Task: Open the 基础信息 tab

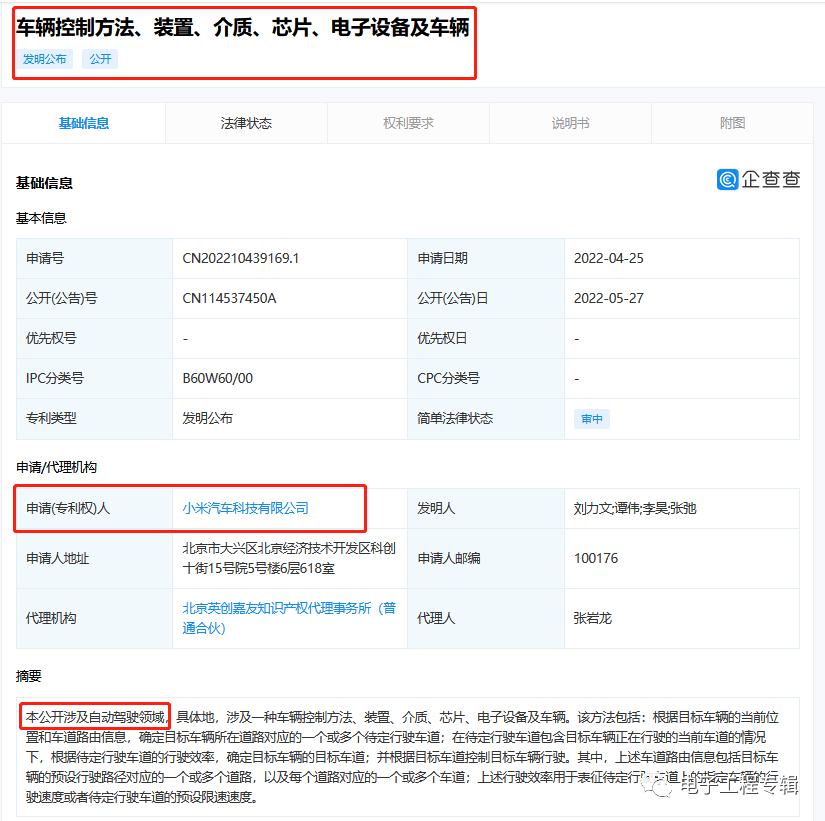Action: [x=84, y=123]
